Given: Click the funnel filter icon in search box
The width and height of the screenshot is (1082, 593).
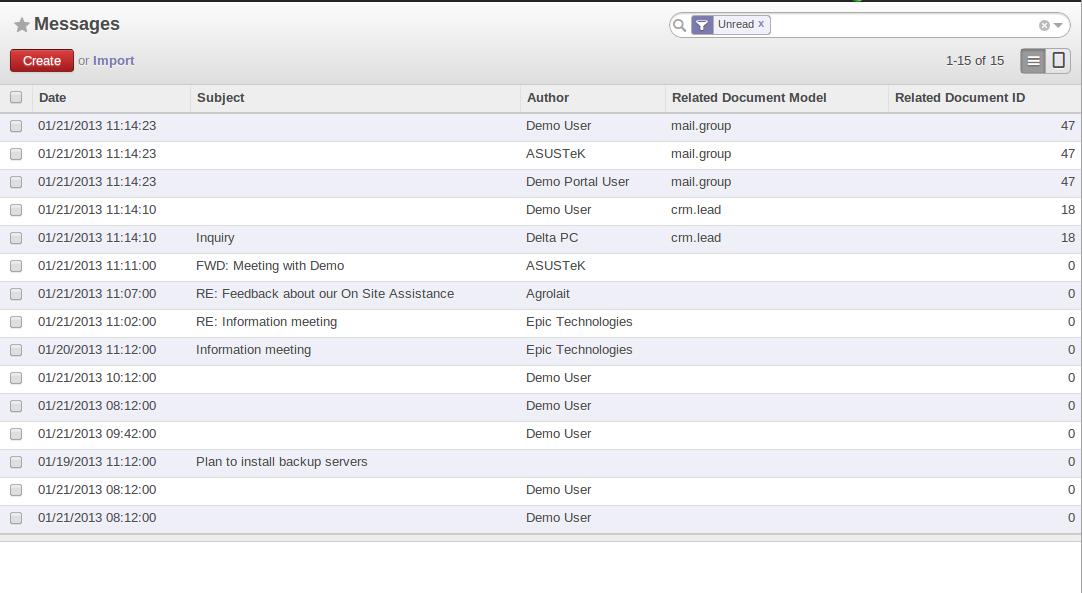Looking at the screenshot, I should coord(702,26).
